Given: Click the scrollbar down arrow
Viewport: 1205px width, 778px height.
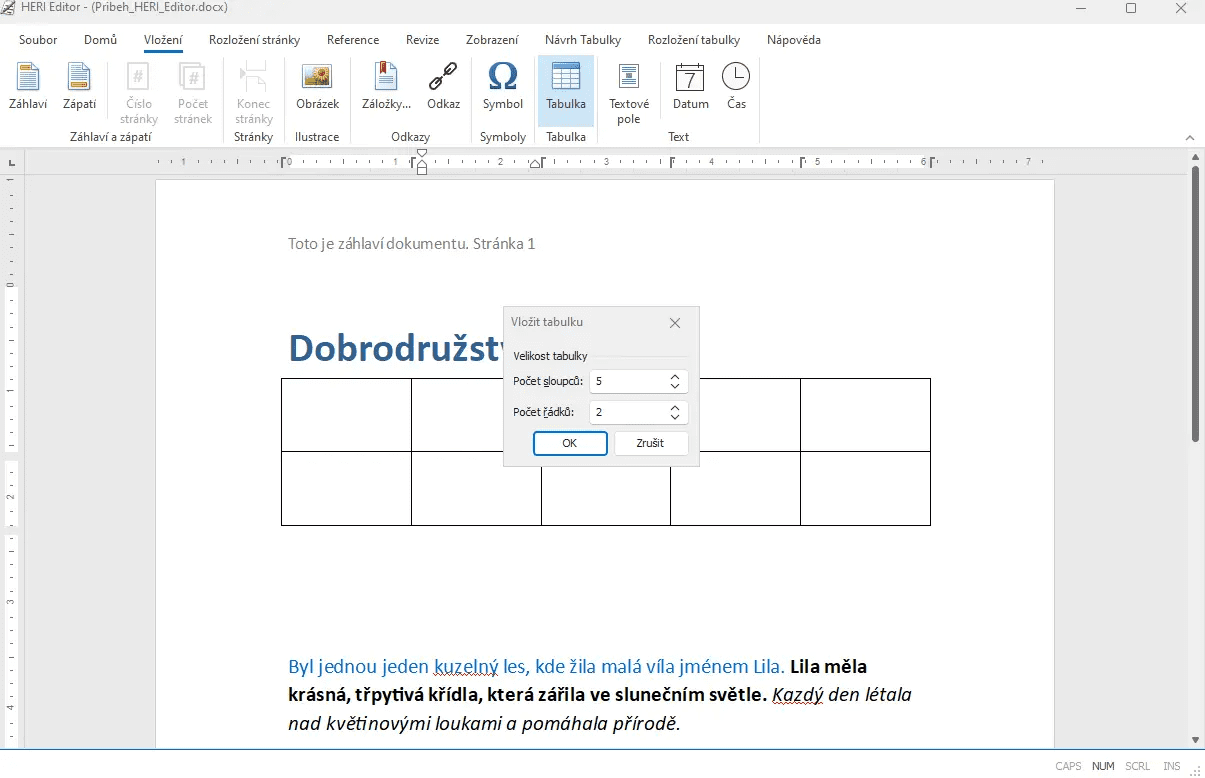Looking at the screenshot, I should click(1196, 739).
